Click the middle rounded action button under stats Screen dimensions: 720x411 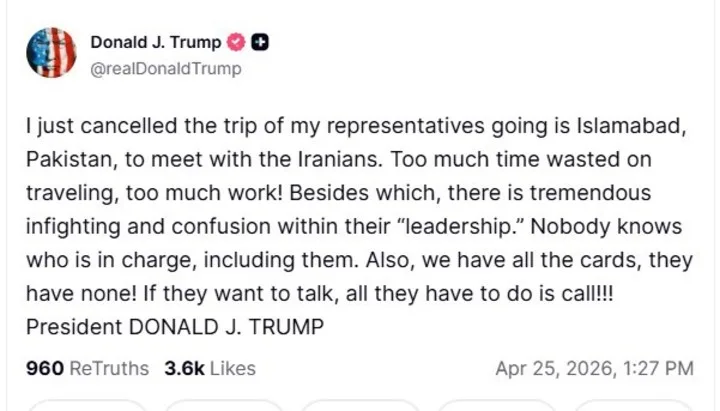click(x=360, y=405)
